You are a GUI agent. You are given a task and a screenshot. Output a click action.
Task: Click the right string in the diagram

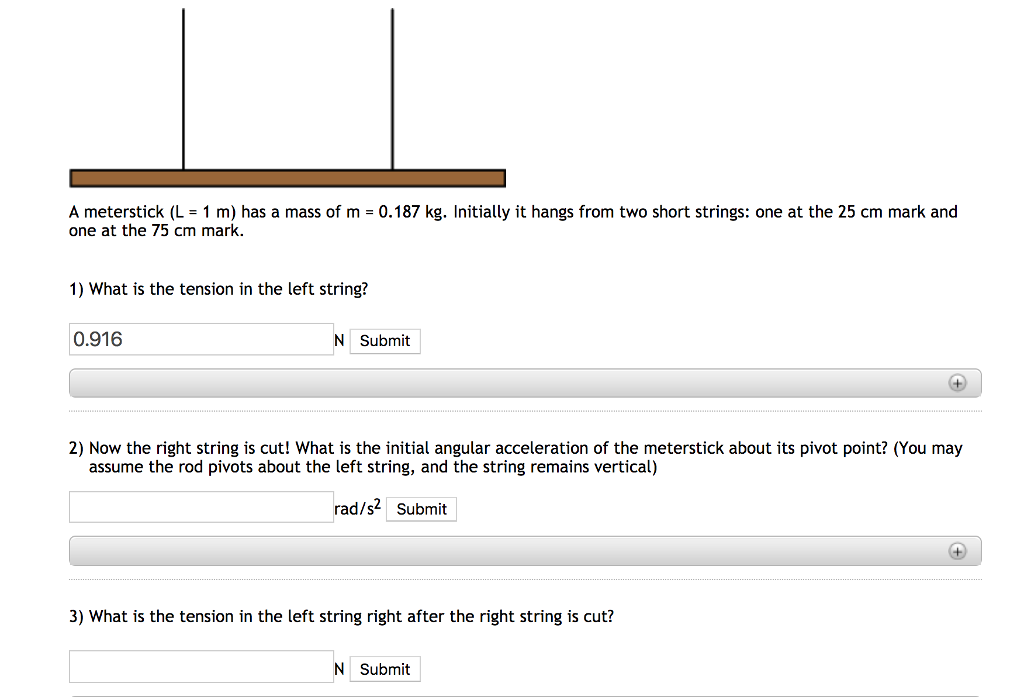[x=392, y=90]
